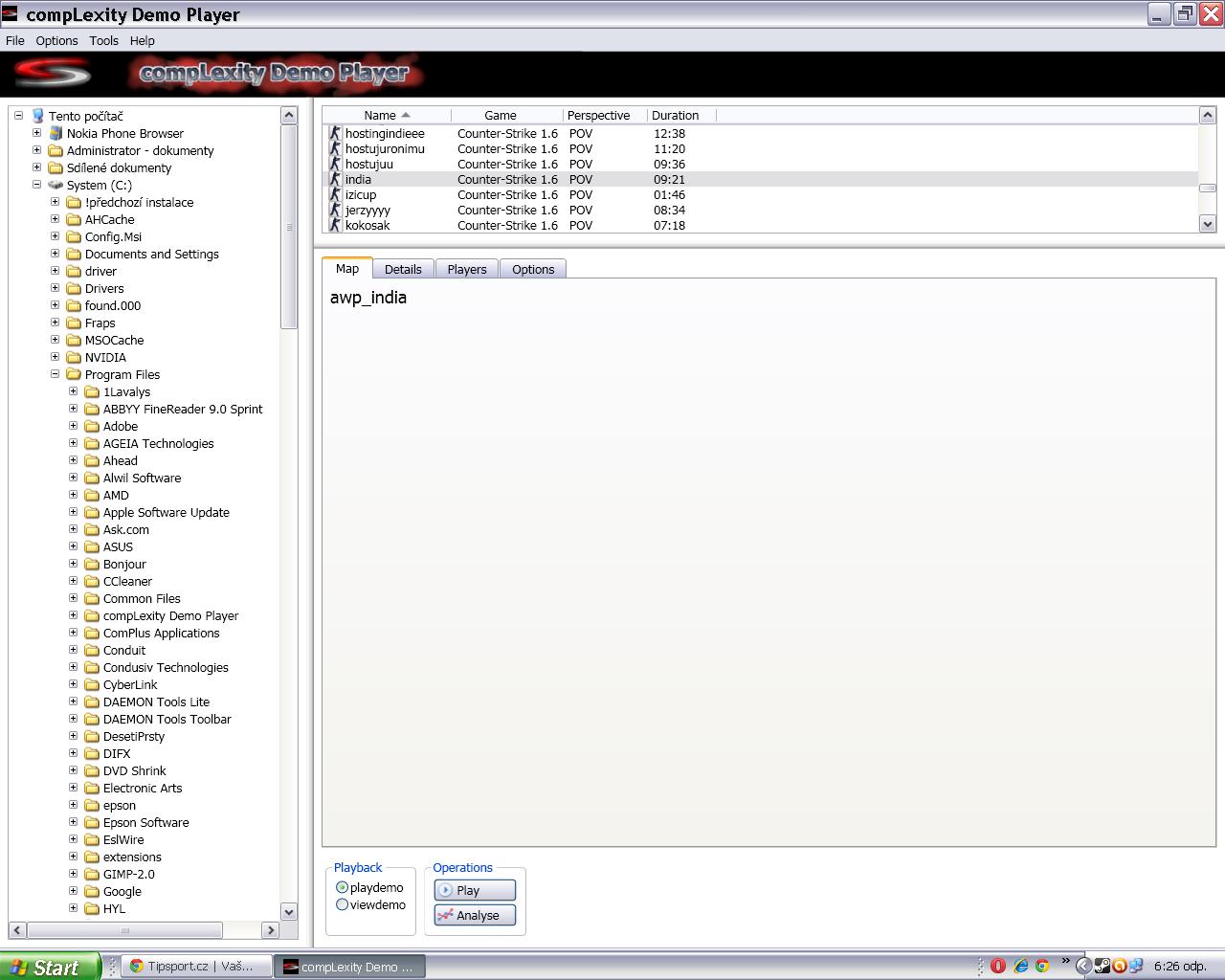Expand the Documents and Settings folder

55,254
